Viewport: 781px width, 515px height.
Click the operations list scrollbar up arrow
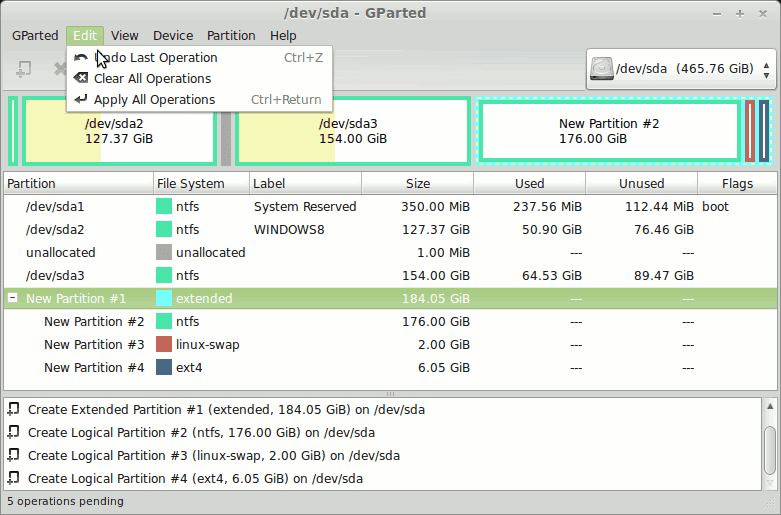coord(770,406)
